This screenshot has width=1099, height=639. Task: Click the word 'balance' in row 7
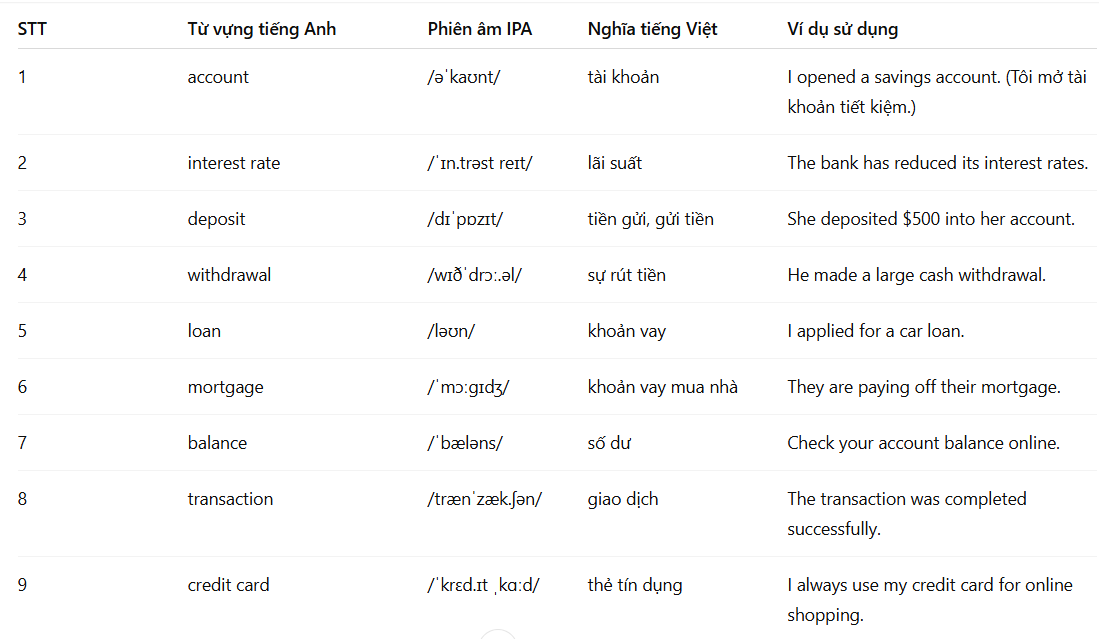point(217,443)
